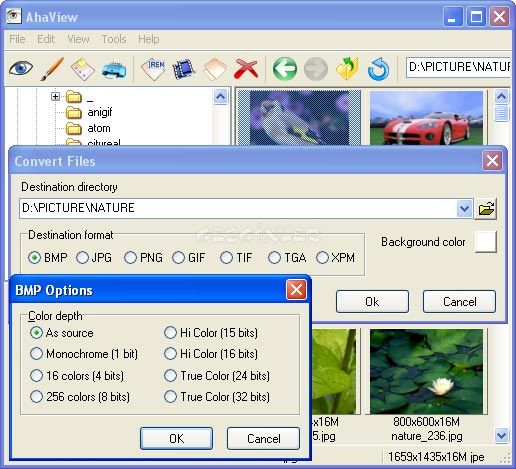The height and width of the screenshot is (469, 516).
Task: Click Ok in Convert Files dialog
Action: coord(372,301)
